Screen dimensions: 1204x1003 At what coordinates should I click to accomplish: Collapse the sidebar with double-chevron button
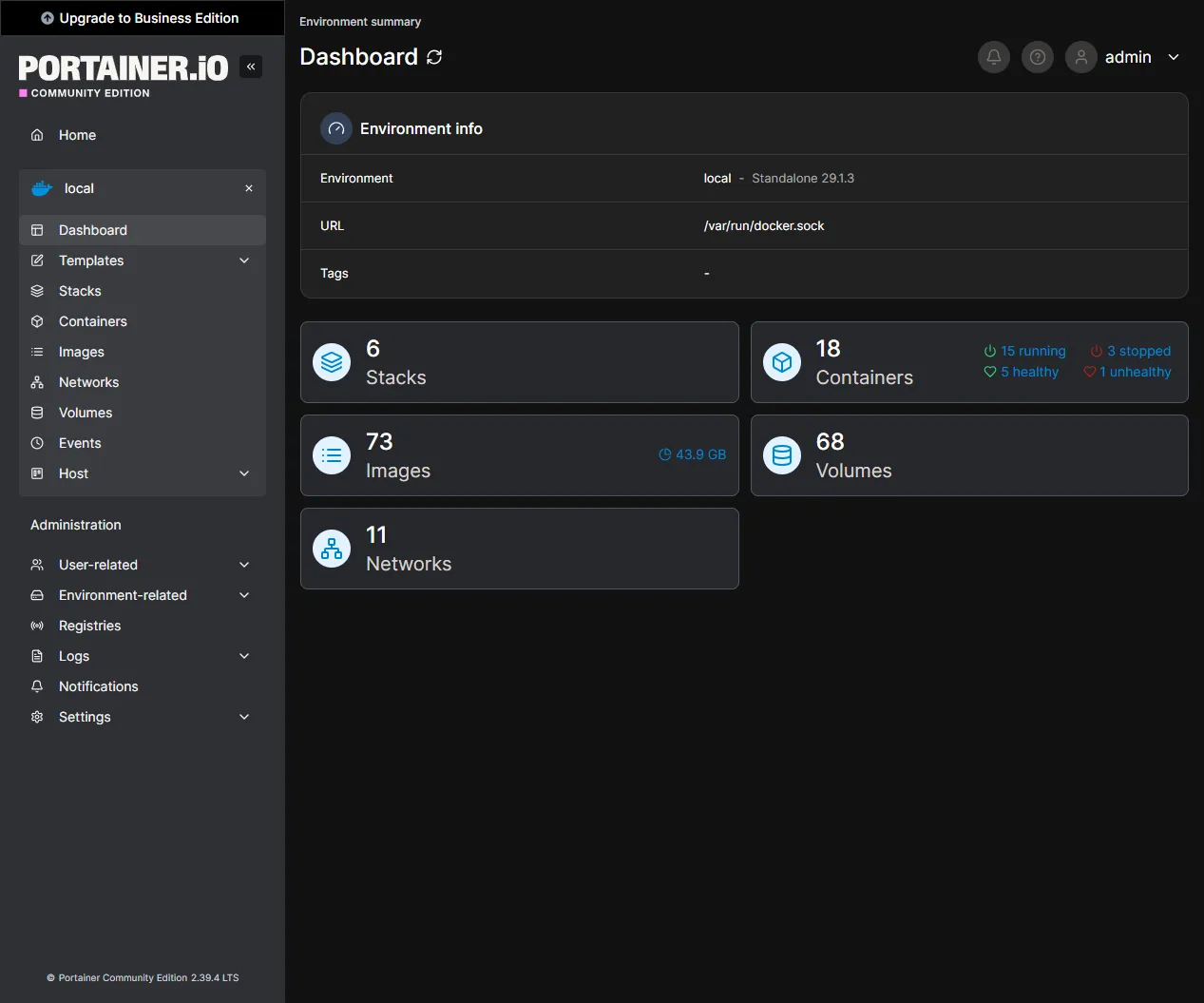[x=251, y=67]
